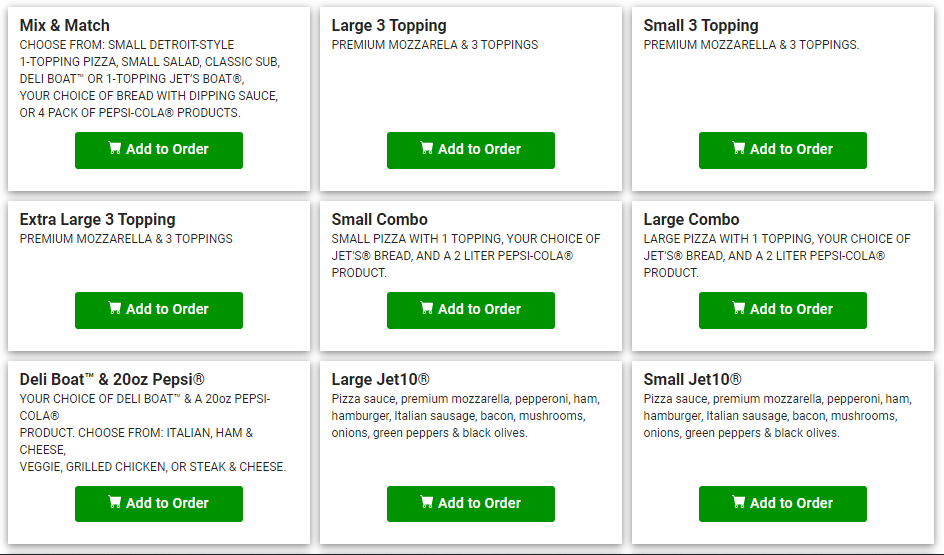The height and width of the screenshot is (555, 944).
Task: Click the cart icon under Large Combo
Action: pyautogui.click(x=739, y=308)
